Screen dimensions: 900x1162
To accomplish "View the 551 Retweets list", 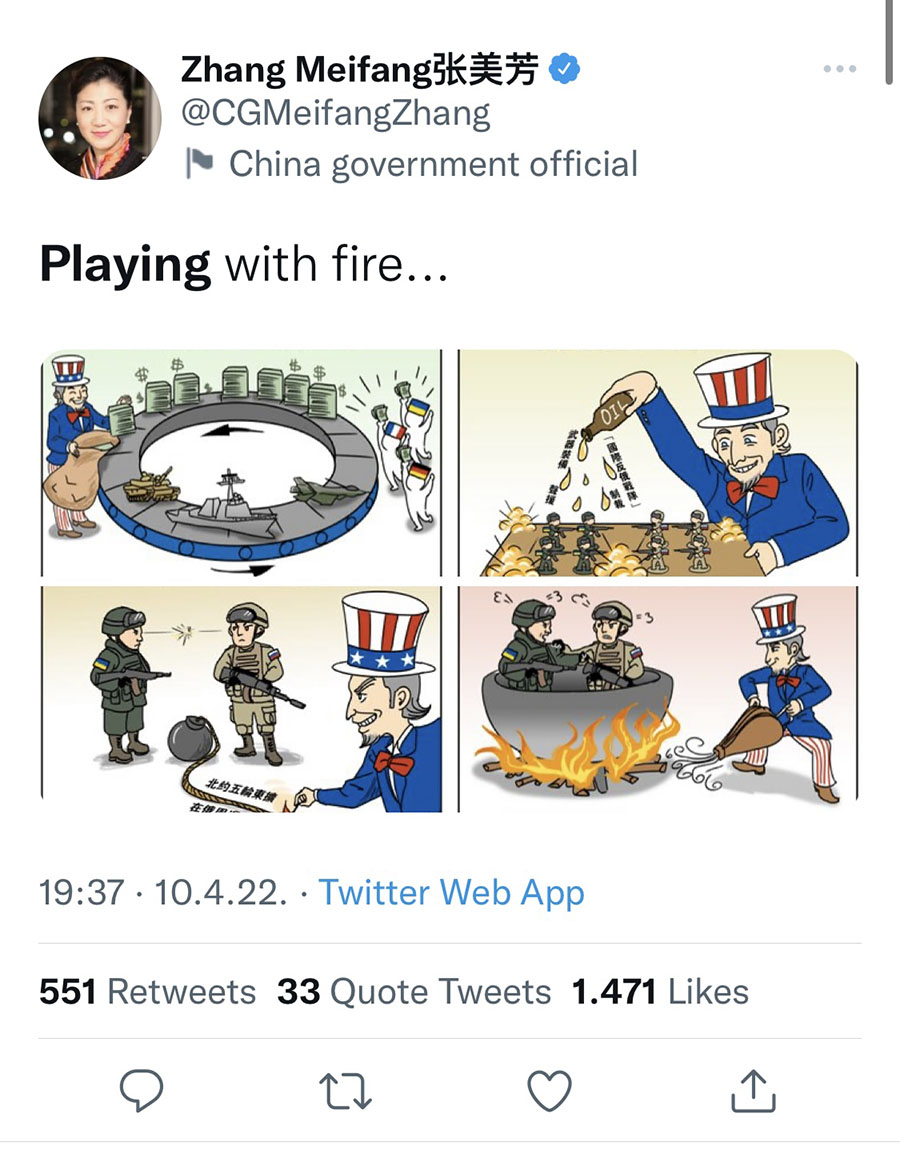I will 147,991.
